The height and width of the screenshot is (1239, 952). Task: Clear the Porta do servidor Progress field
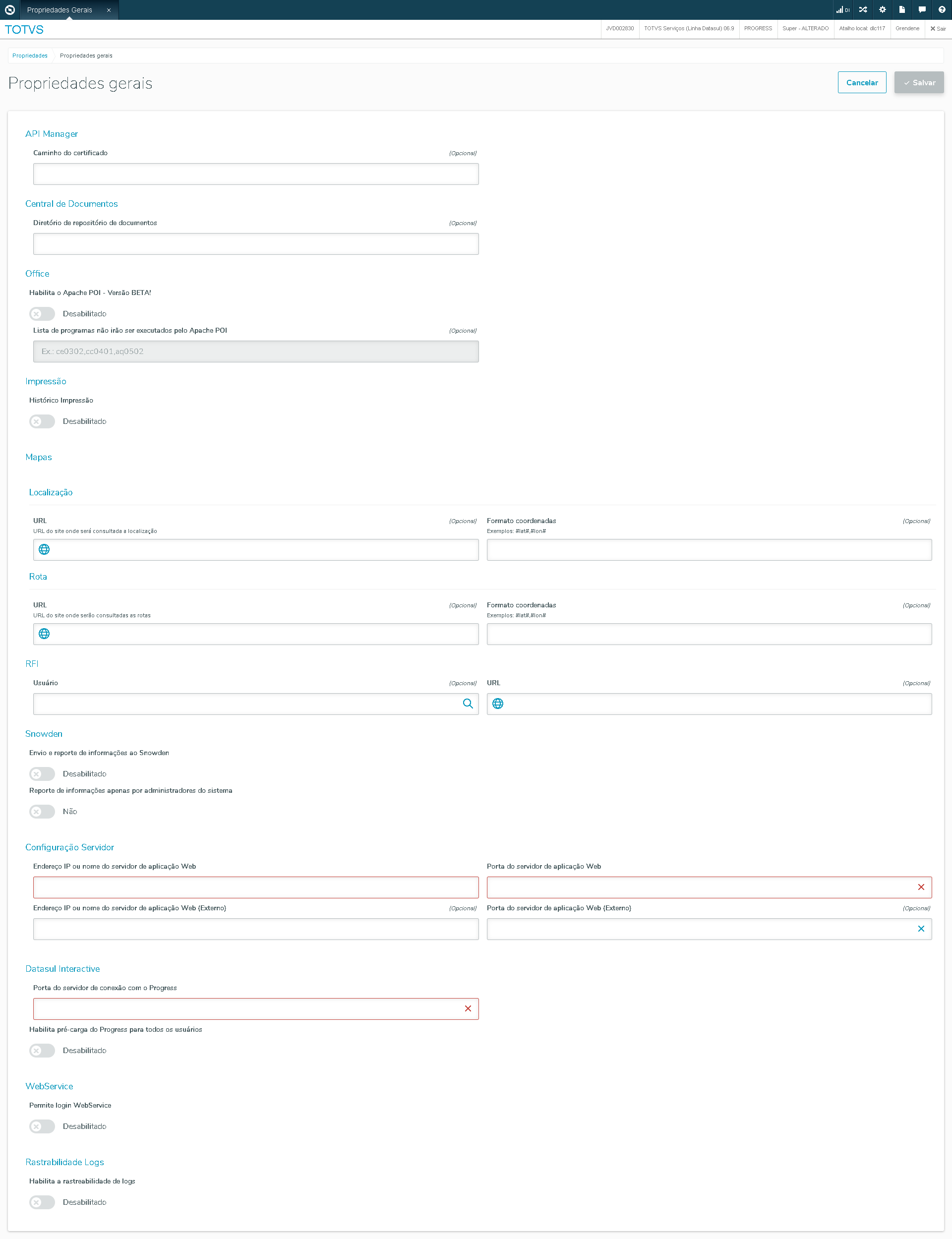(468, 1008)
